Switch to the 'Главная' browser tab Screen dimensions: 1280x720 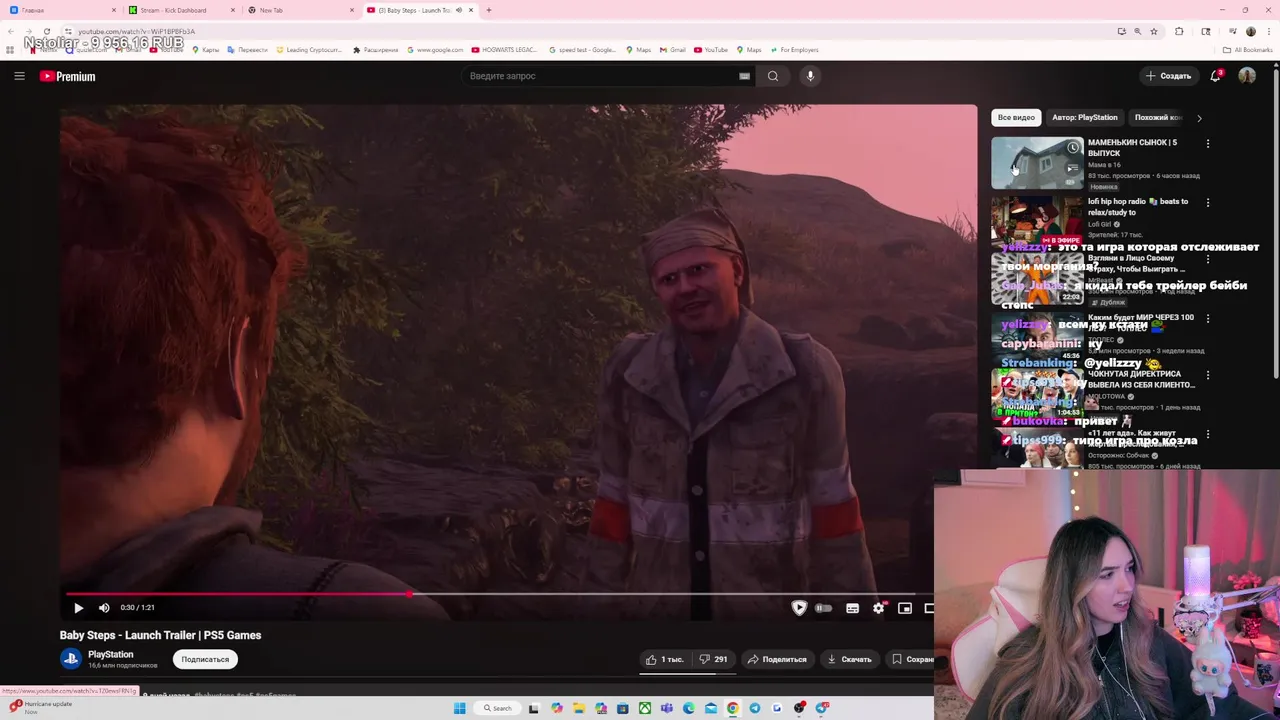click(x=60, y=10)
